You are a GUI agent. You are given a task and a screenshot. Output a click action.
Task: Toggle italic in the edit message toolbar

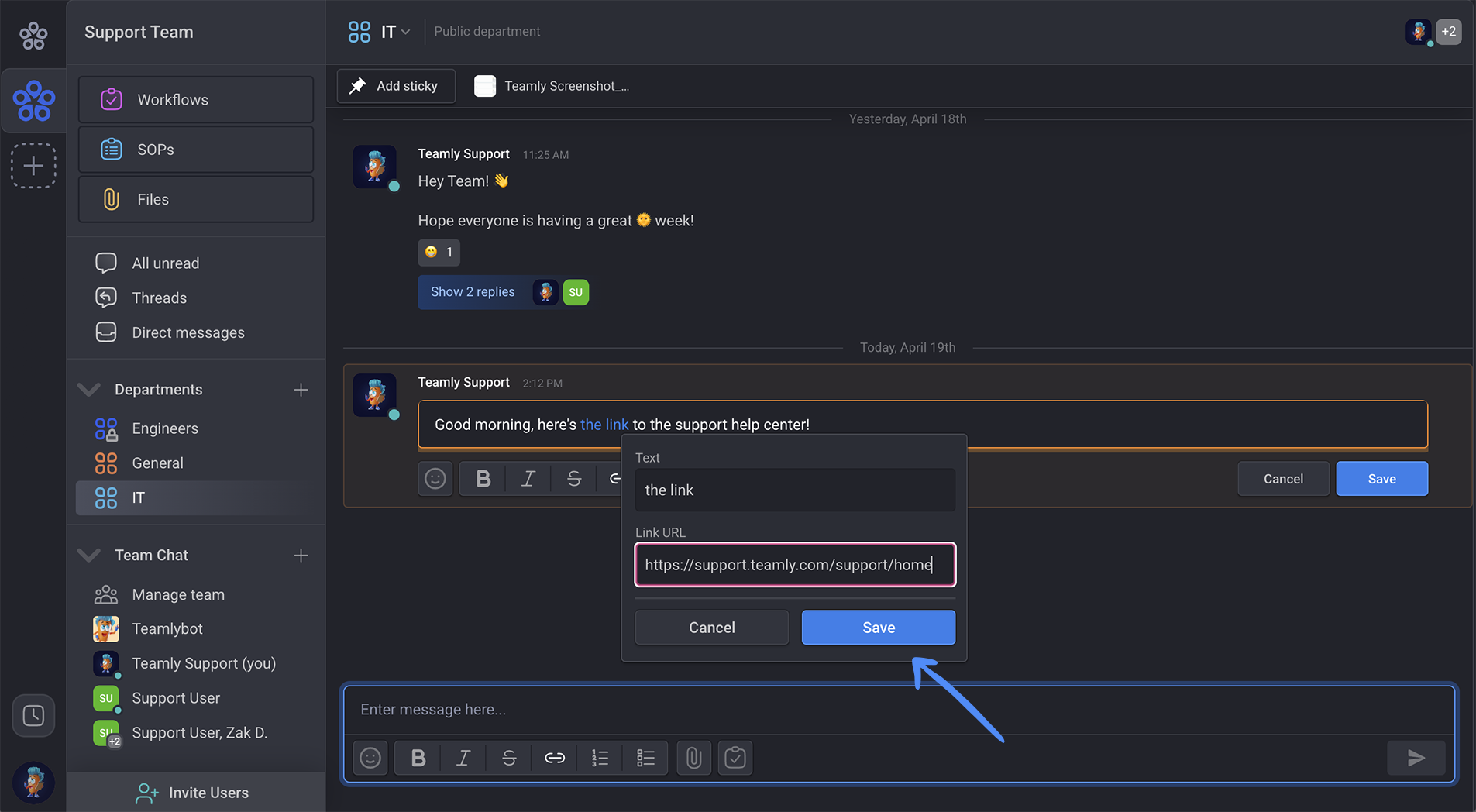coord(528,479)
